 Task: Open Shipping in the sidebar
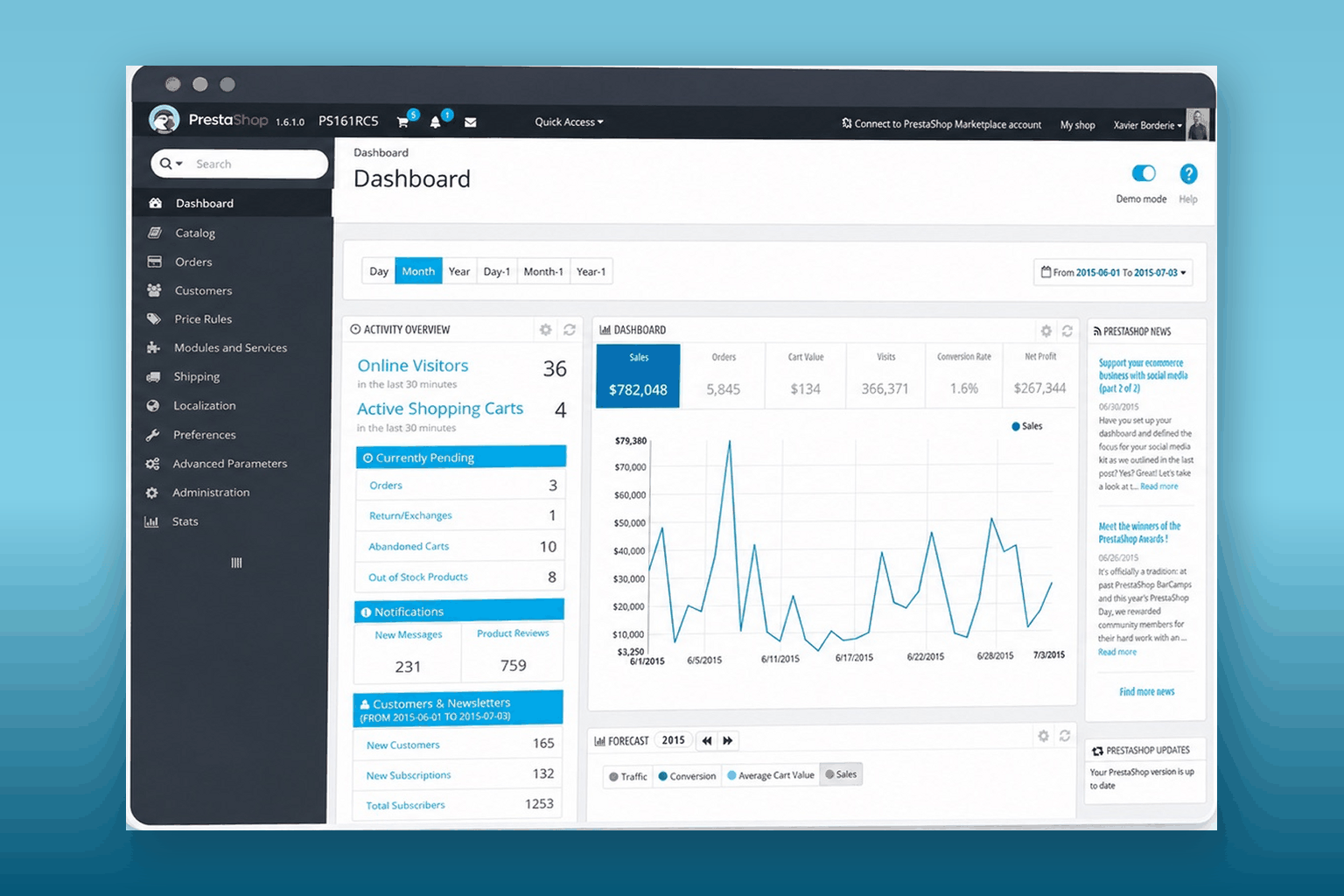(x=232, y=376)
